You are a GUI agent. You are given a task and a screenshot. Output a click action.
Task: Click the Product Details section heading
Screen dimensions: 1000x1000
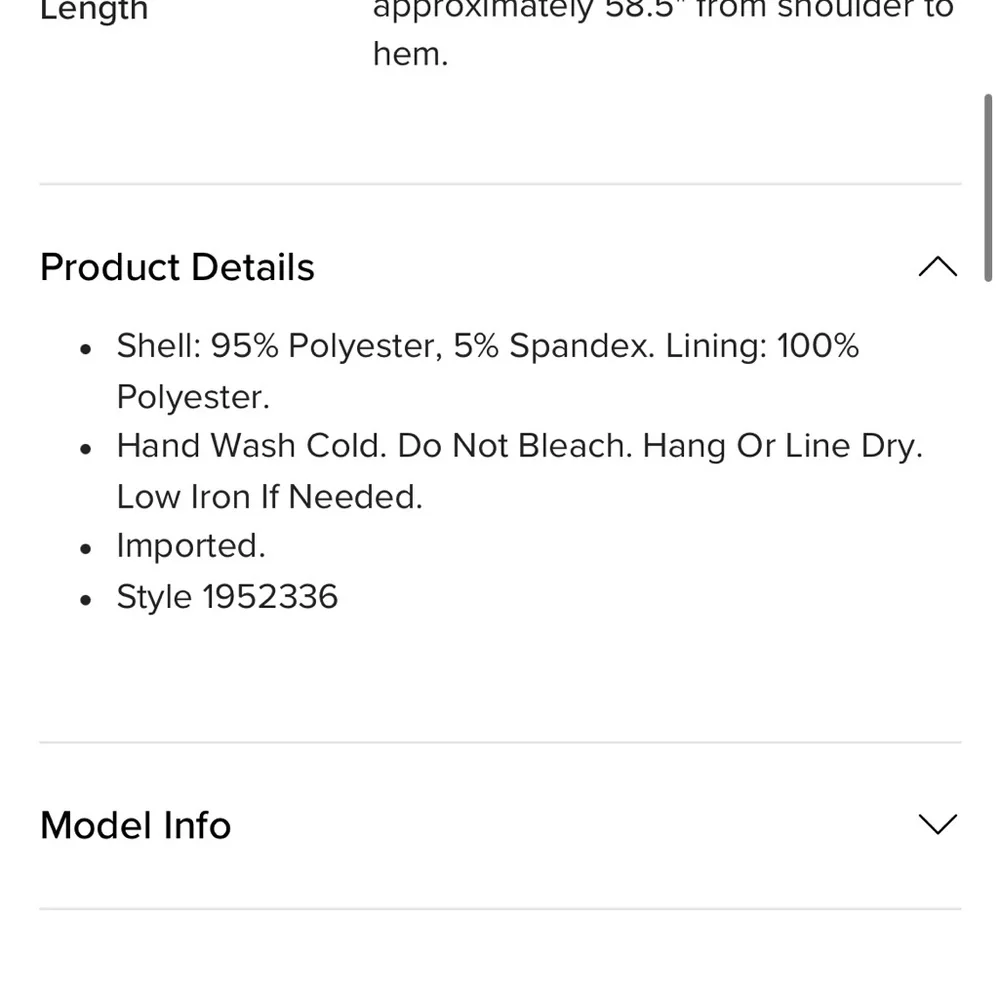(177, 267)
